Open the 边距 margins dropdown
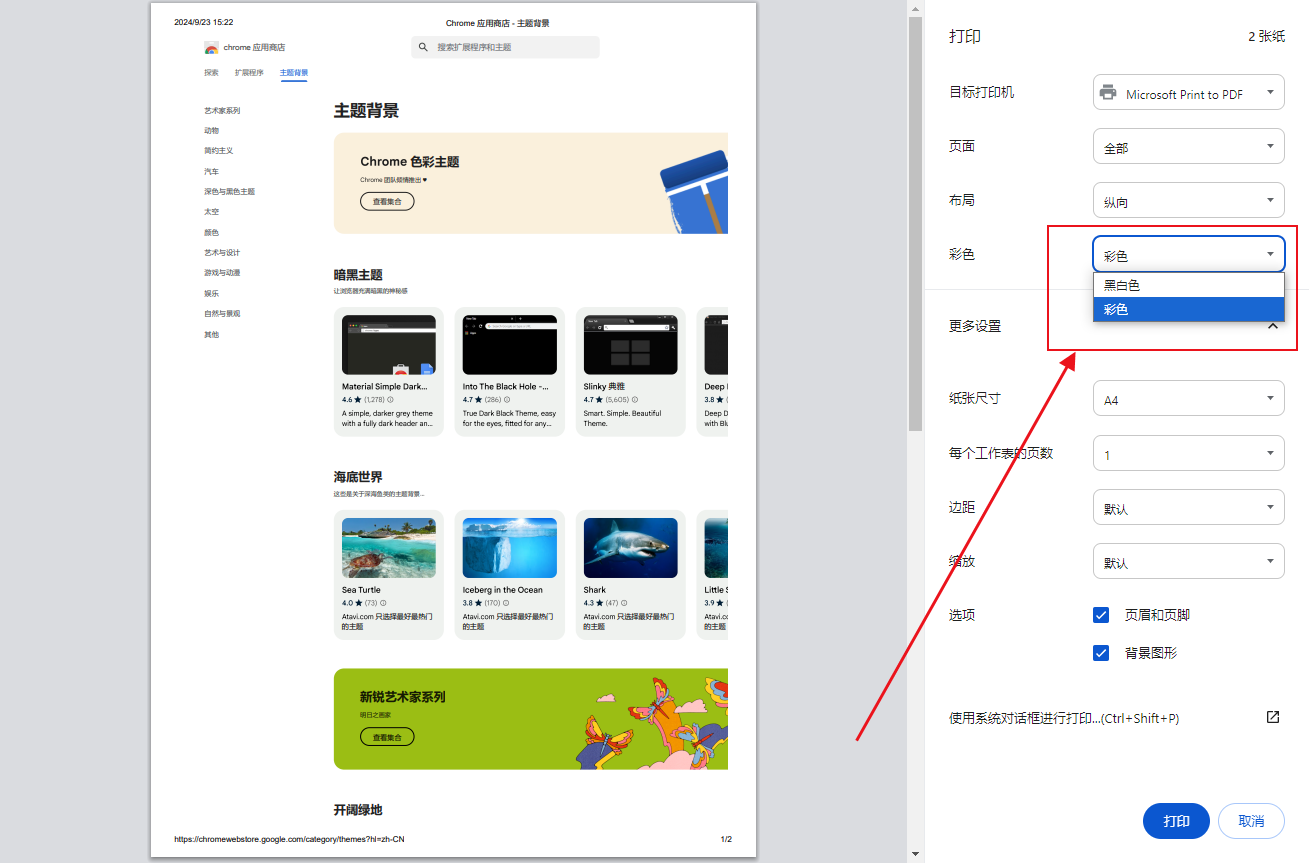The width and height of the screenshot is (1309, 863). [x=1188, y=507]
